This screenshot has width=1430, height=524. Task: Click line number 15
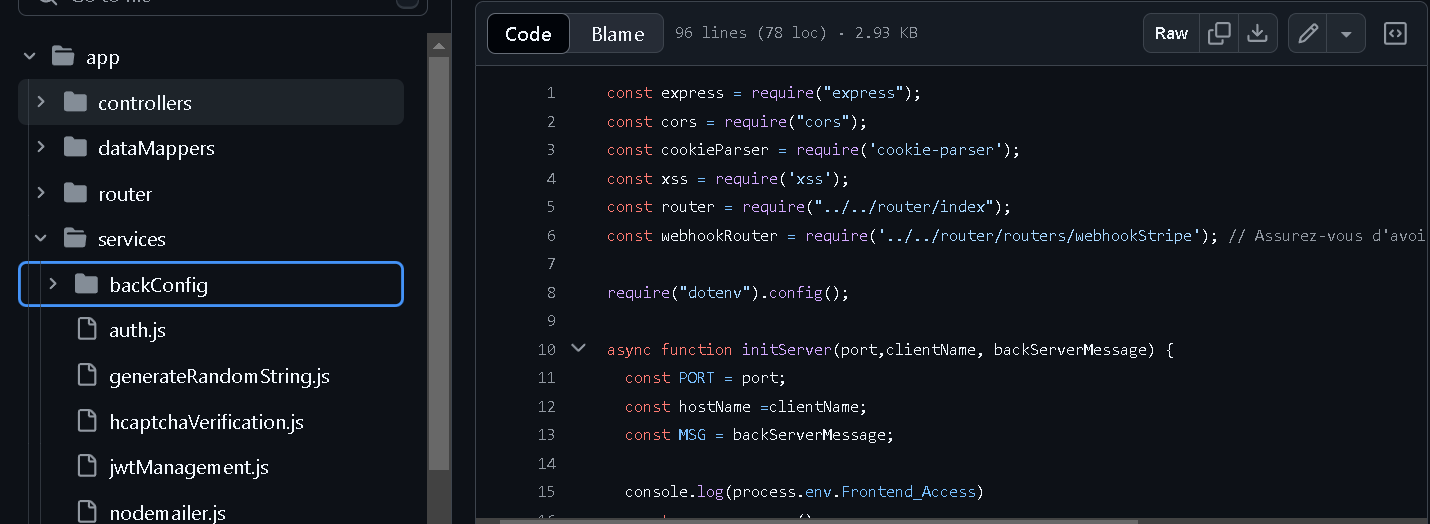tap(546, 492)
